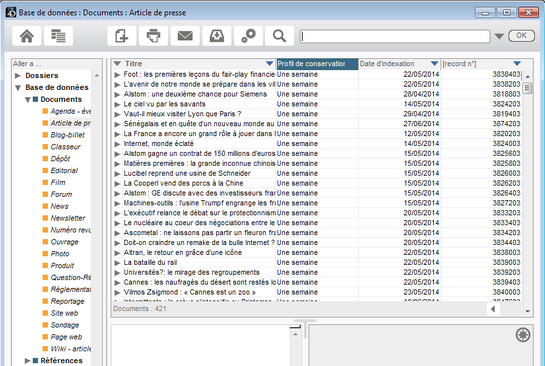Select 'Alstom : une deuxième chance pour Siemens'
This screenshot has height=366, width=545.
(195, 94)
